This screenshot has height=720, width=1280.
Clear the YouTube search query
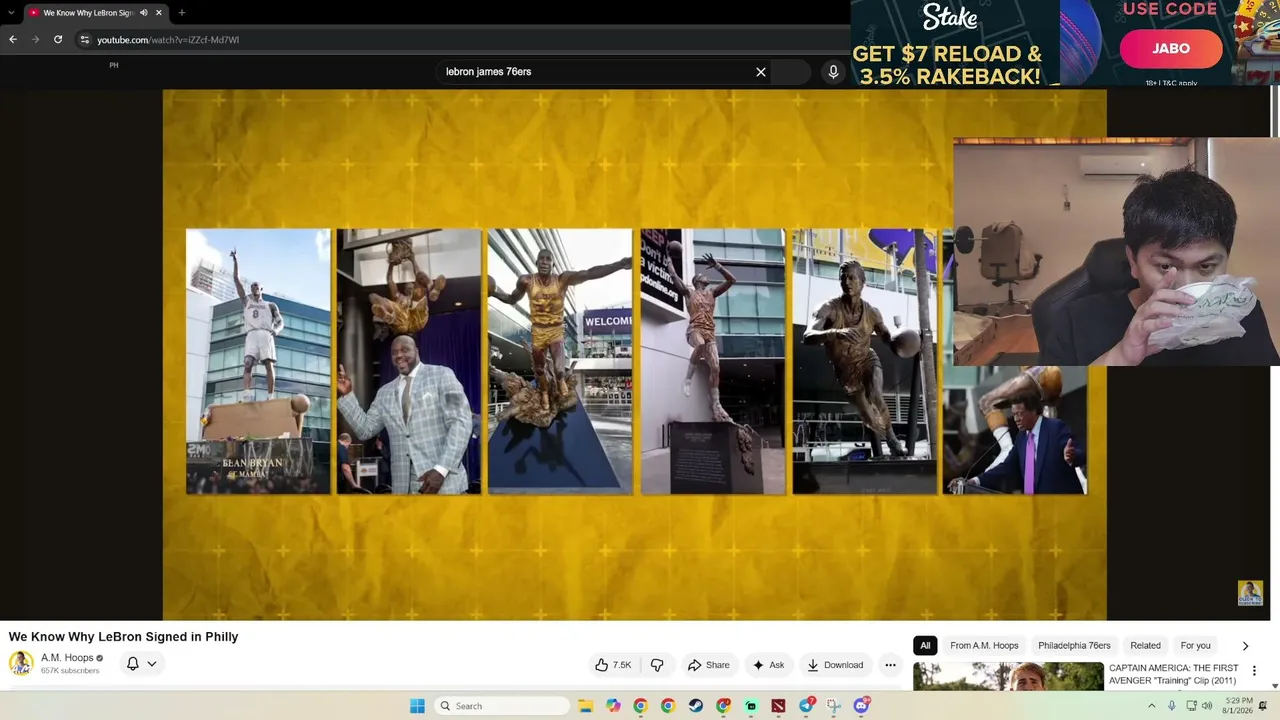tap(761, 72)
